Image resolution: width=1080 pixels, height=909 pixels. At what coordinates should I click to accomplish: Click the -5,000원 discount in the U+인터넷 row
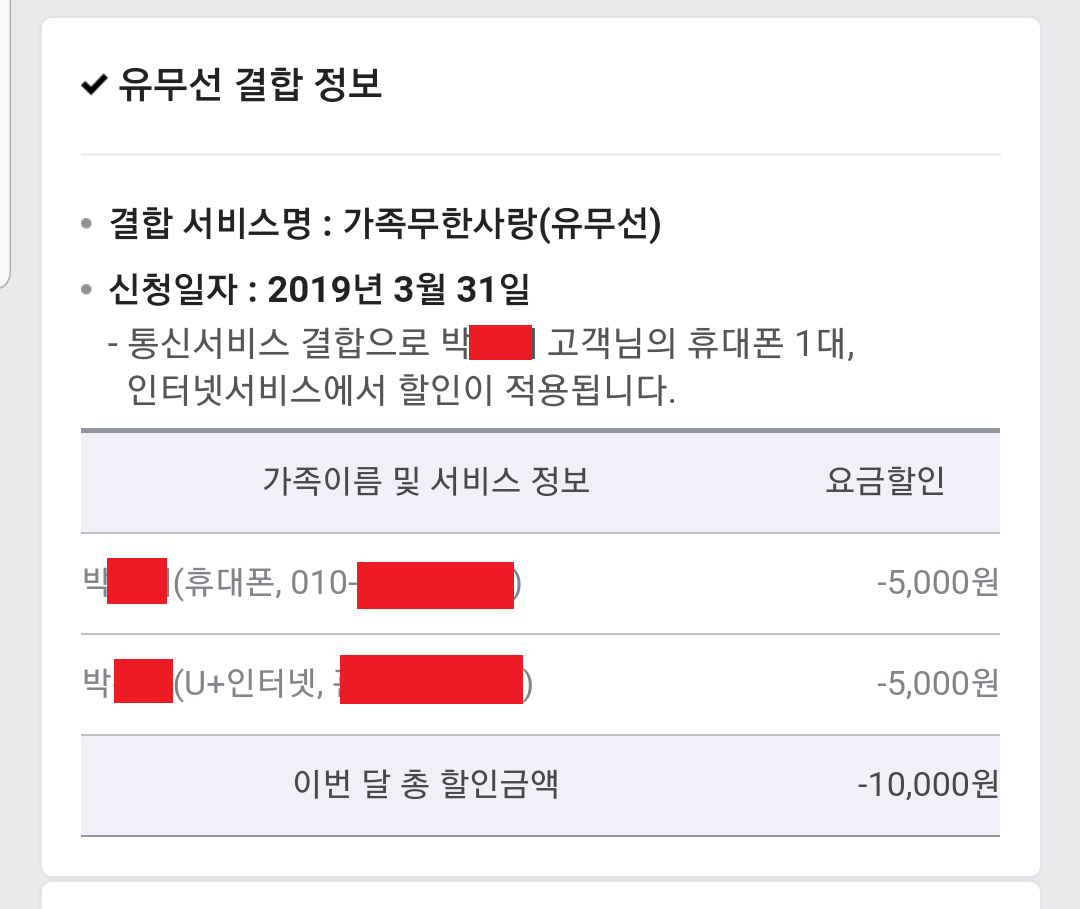(937, 684)
